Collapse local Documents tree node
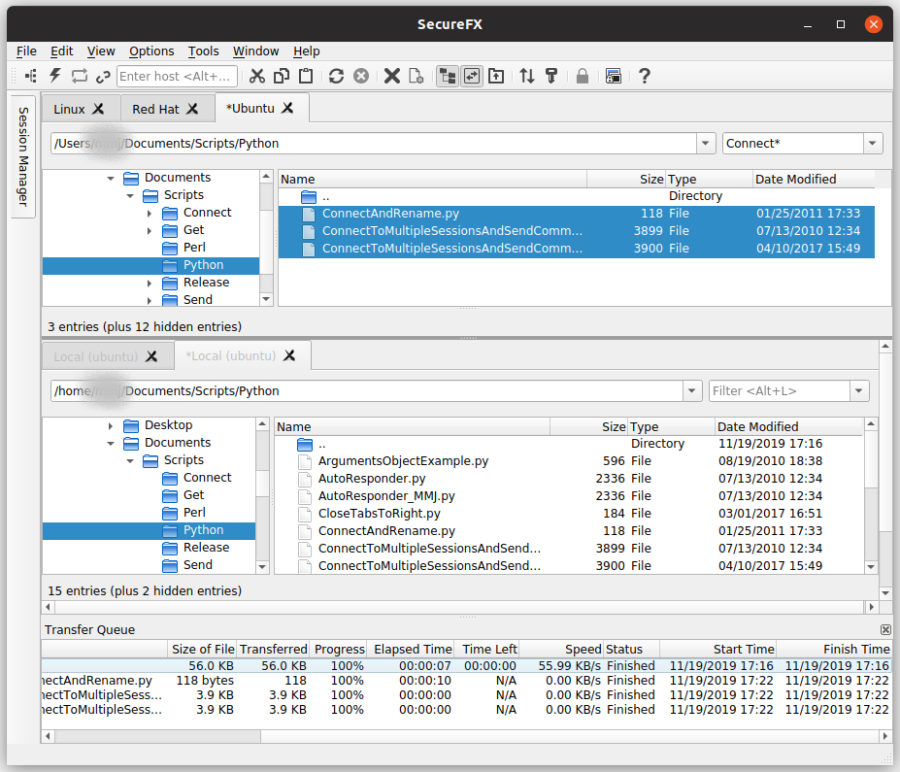This screenshot has height=772, width=900. [x=110, y=444]
